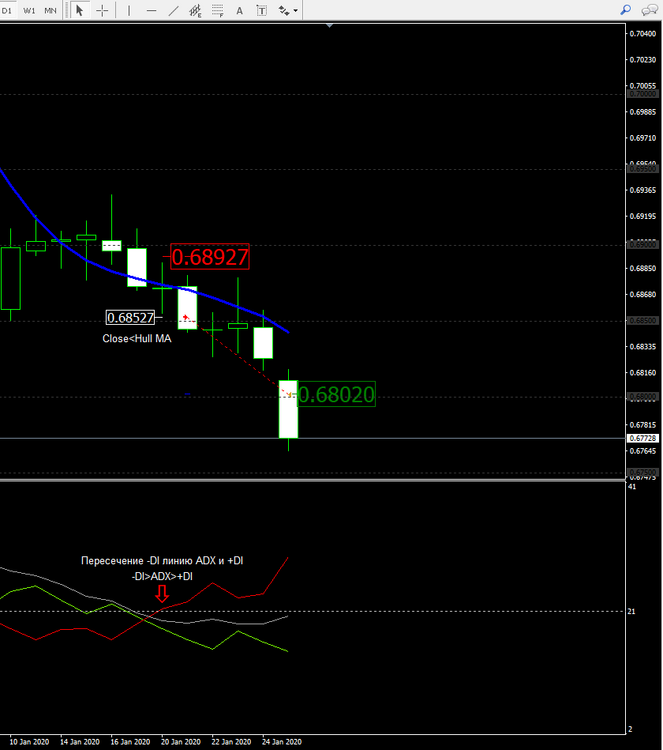Click the '10 Jan 2020' date label

tap(29, 742)
